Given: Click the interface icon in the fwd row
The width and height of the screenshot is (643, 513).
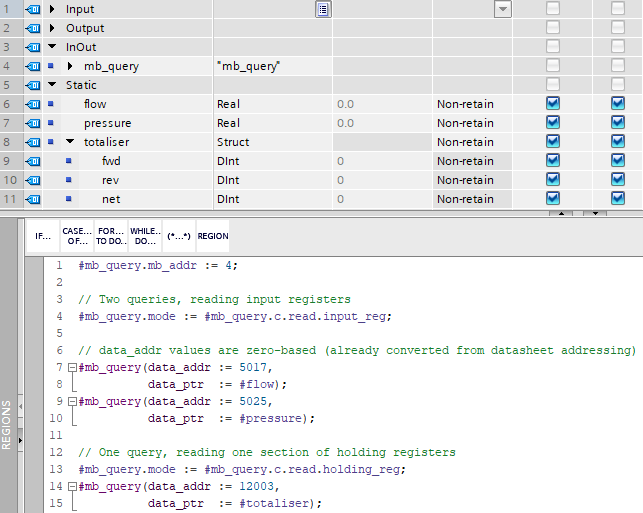Looking at the screenshot, I should 33,161.
